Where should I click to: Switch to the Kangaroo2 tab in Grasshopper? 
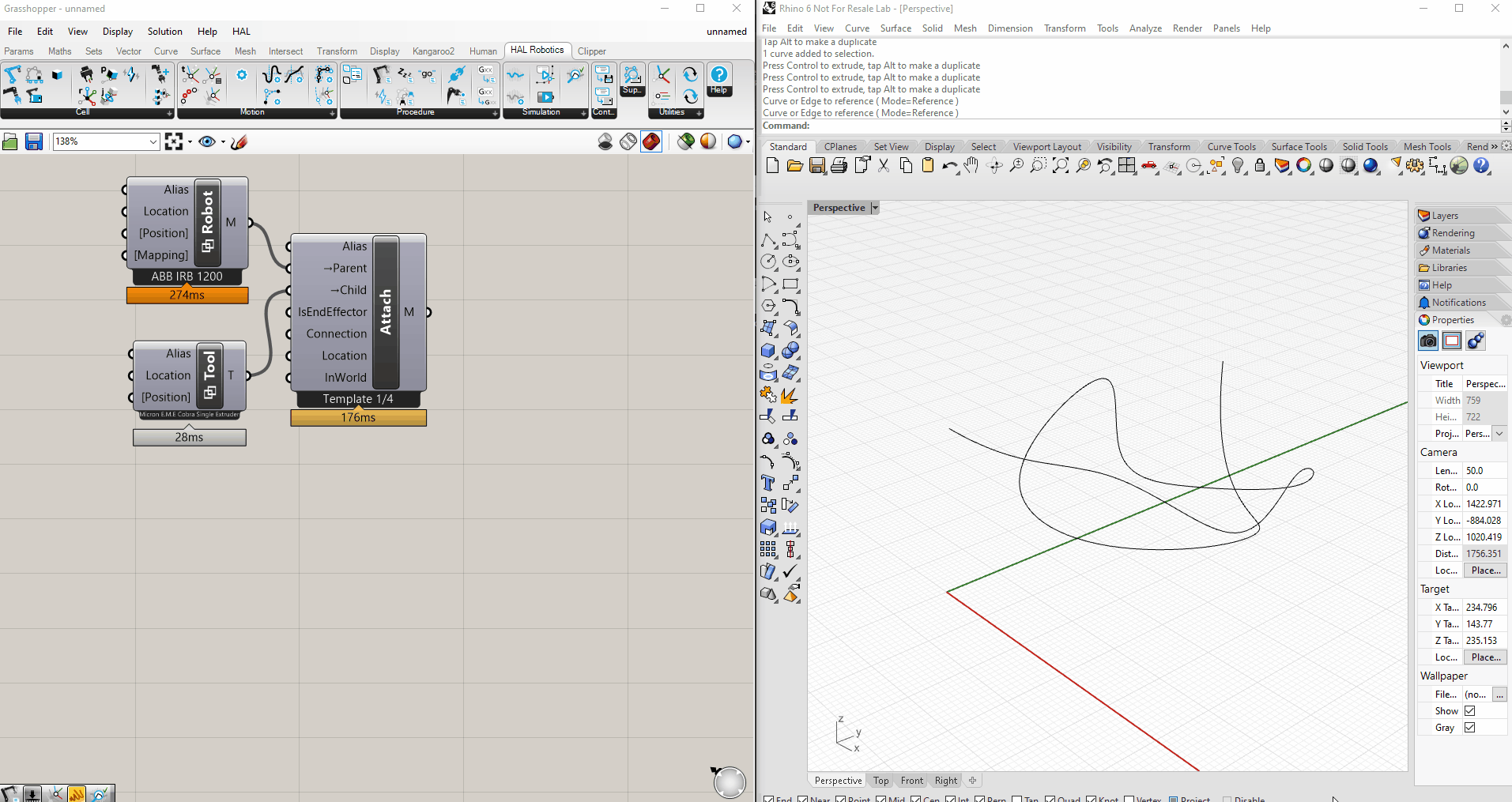[x=433, y=51]
